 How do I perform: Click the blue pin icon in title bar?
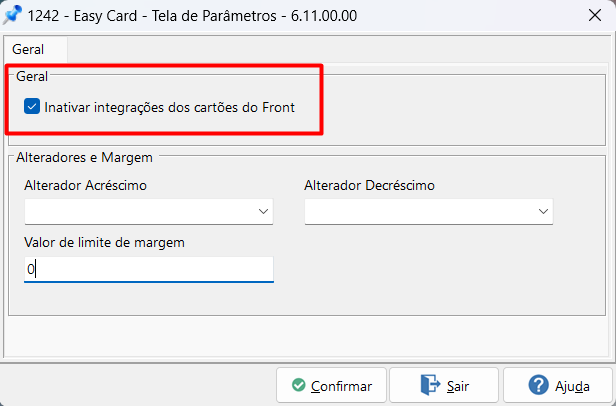pos(14,15)
